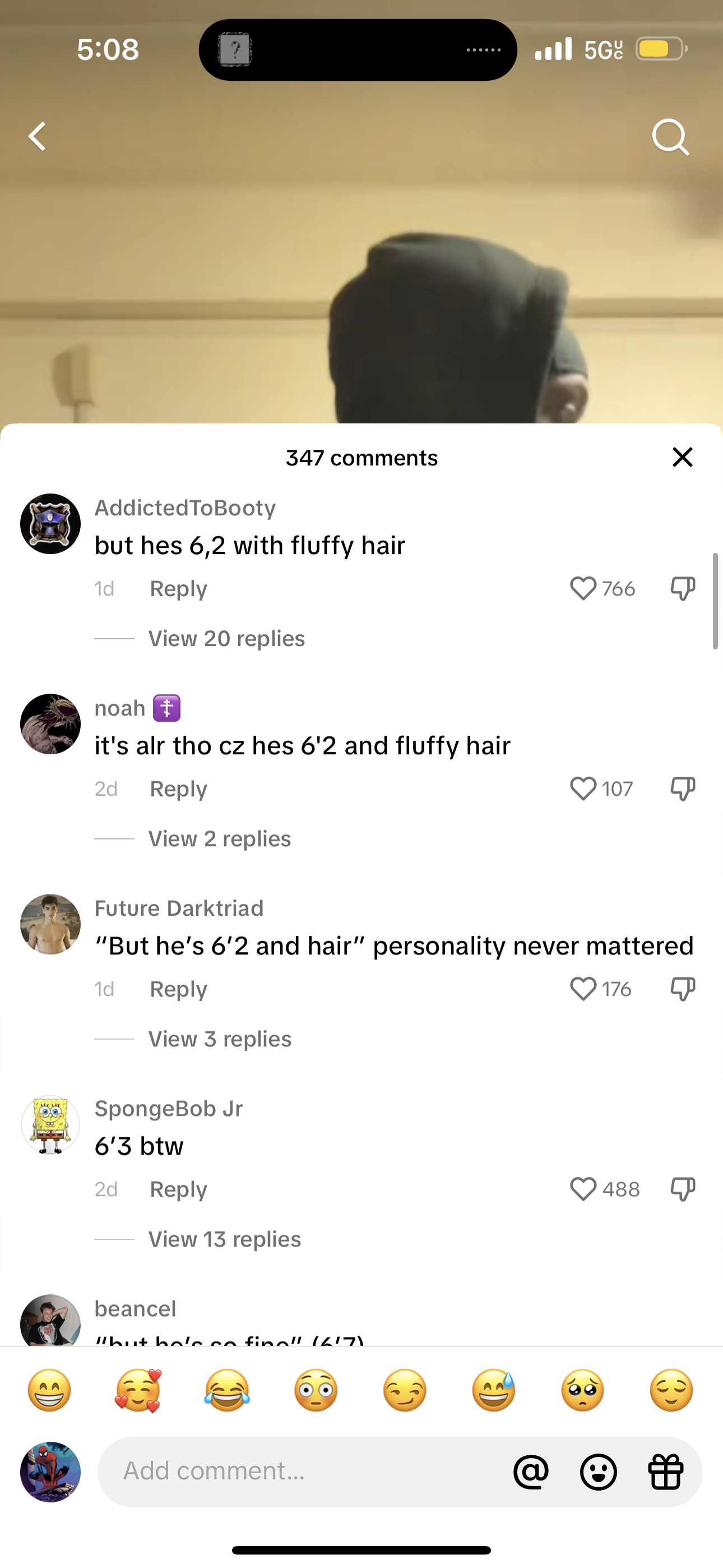The width and height of the screenshot is (723, 1568).
Task: Open the gift icon in comment bar
Action: tap(666, 1472)
